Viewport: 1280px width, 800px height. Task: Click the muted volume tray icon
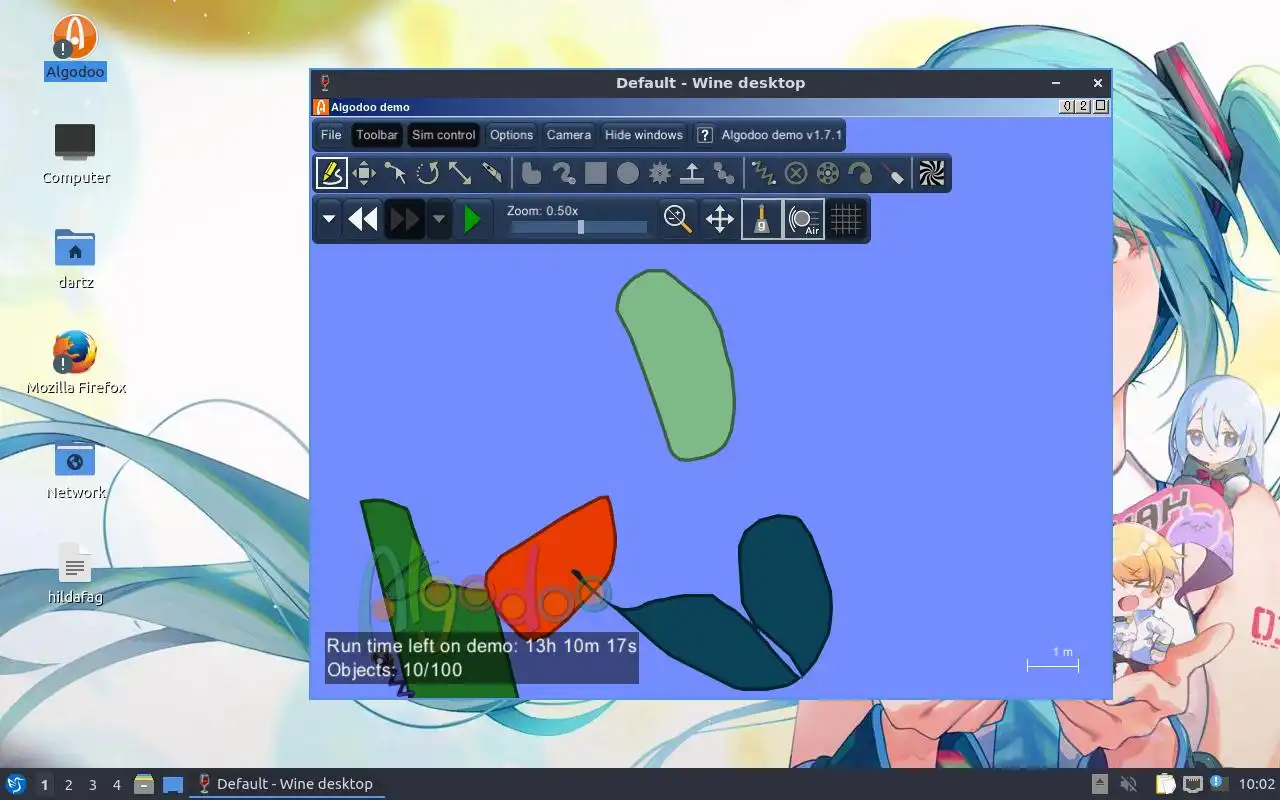coord(1128,784)
